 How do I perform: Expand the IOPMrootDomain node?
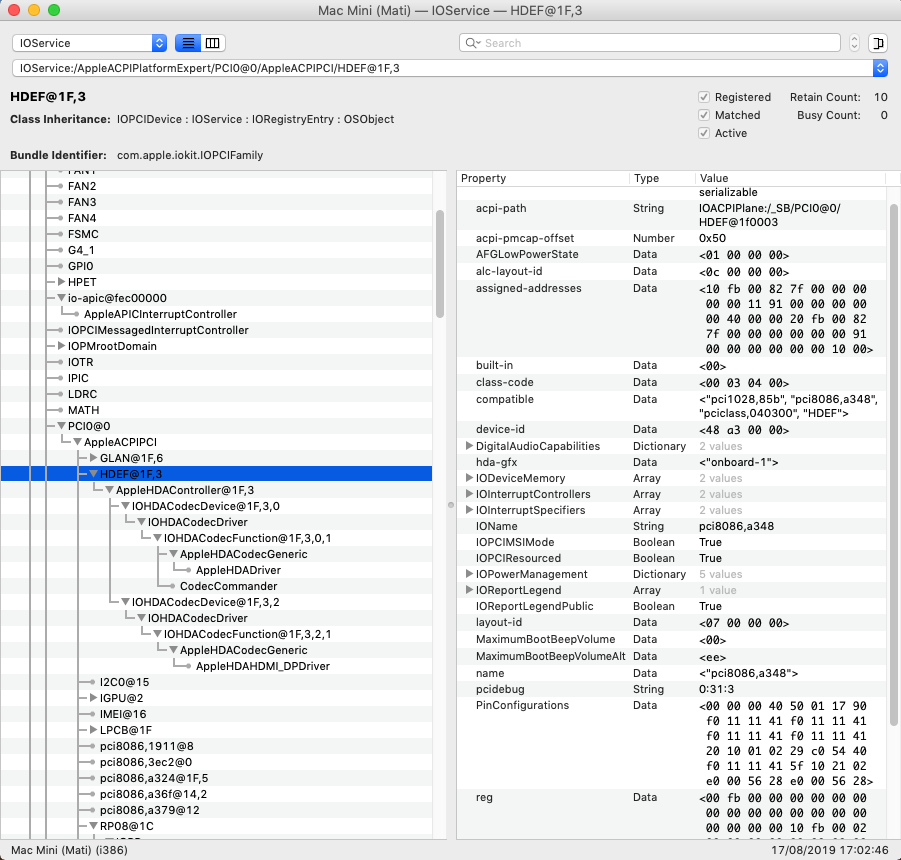[x=61, y=345]
